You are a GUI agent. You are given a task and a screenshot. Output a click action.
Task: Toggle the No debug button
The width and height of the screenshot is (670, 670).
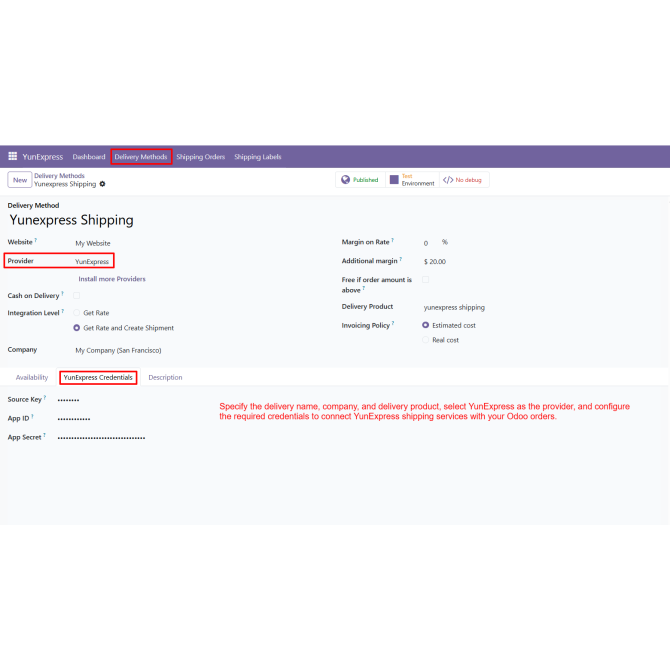coord(464,180)
